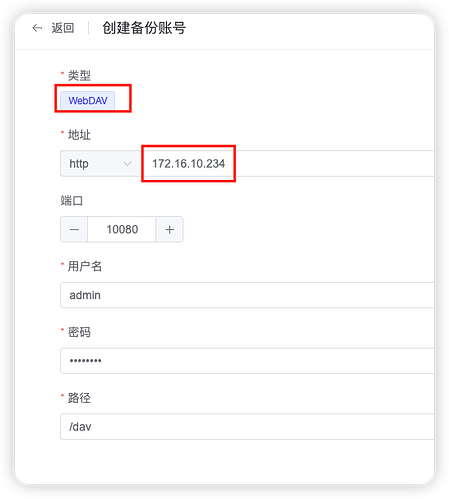Viewport: 449px width, 499px height.
Task: Click the 路径 field label
Action: click(x=79, y=398)
